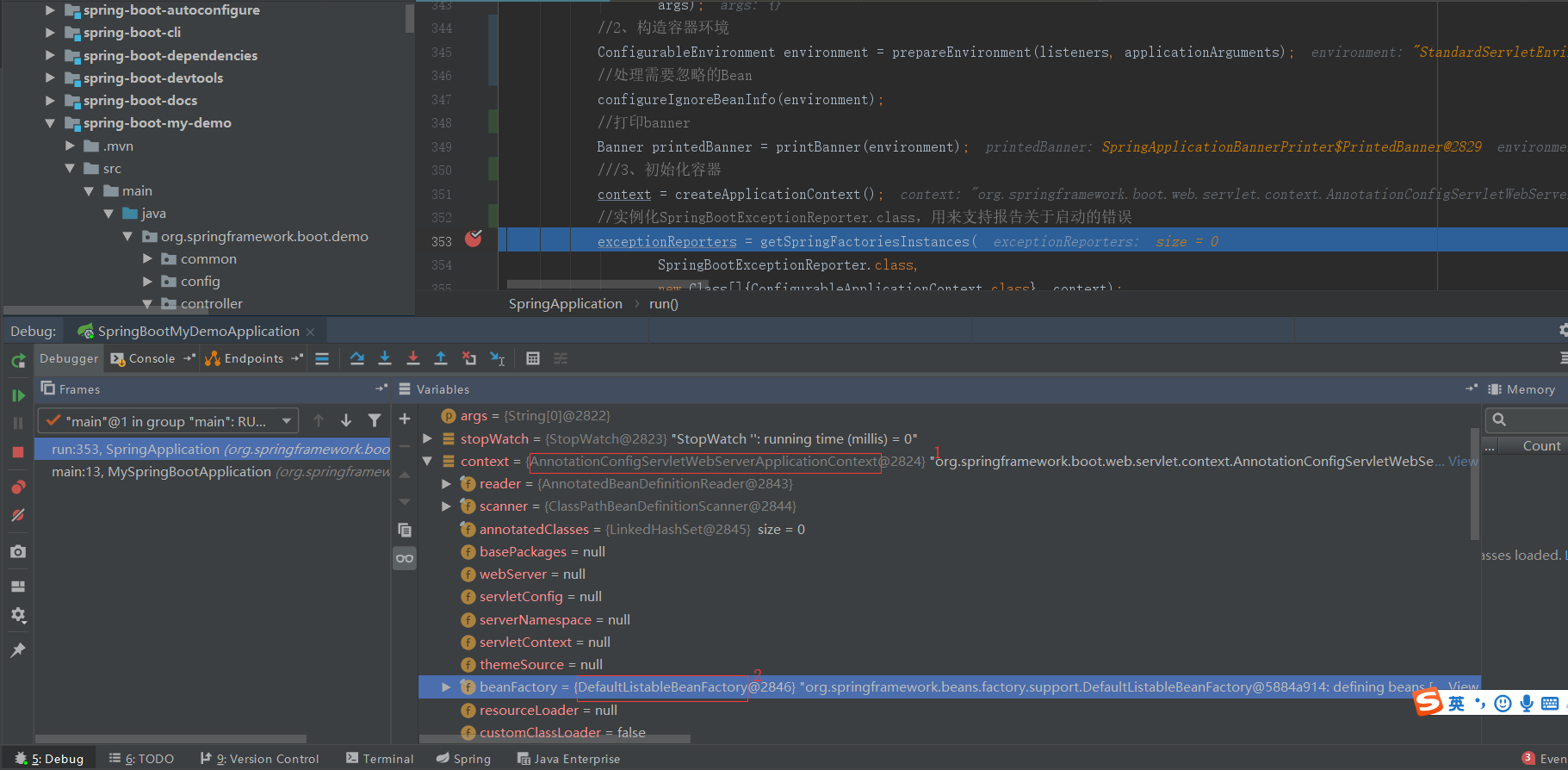This screenshot has width=1568, height=770.
Task: Click the Variables panel horizontal scrollbar
Action: 555,739
